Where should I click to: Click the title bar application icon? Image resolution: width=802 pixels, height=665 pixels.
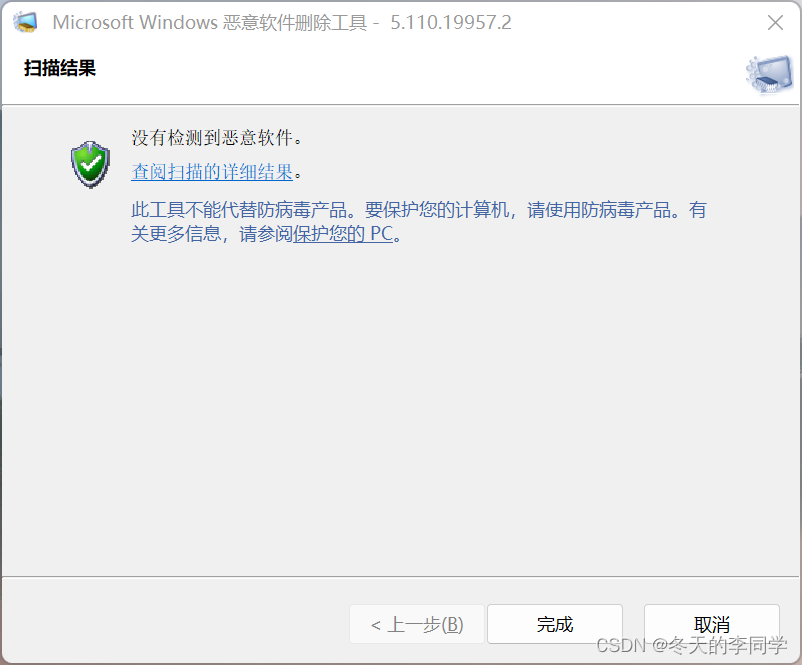point(25,22)
